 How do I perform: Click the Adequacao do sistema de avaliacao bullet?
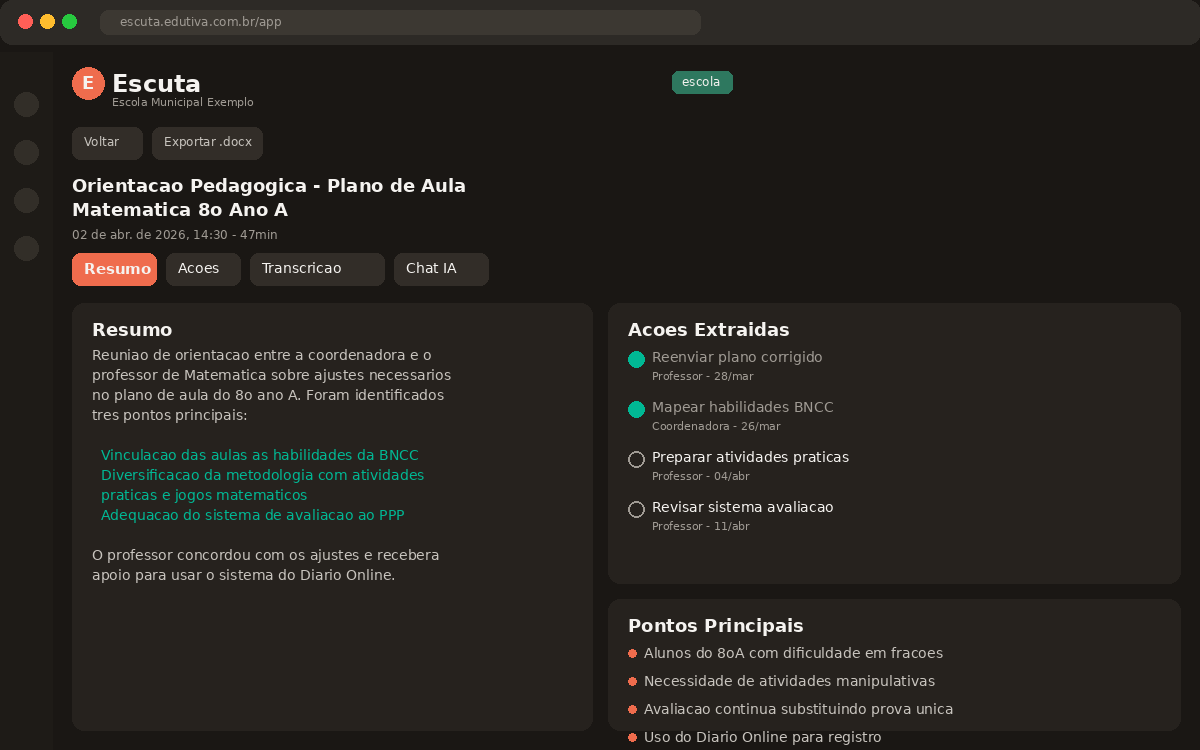coord(252,515)
